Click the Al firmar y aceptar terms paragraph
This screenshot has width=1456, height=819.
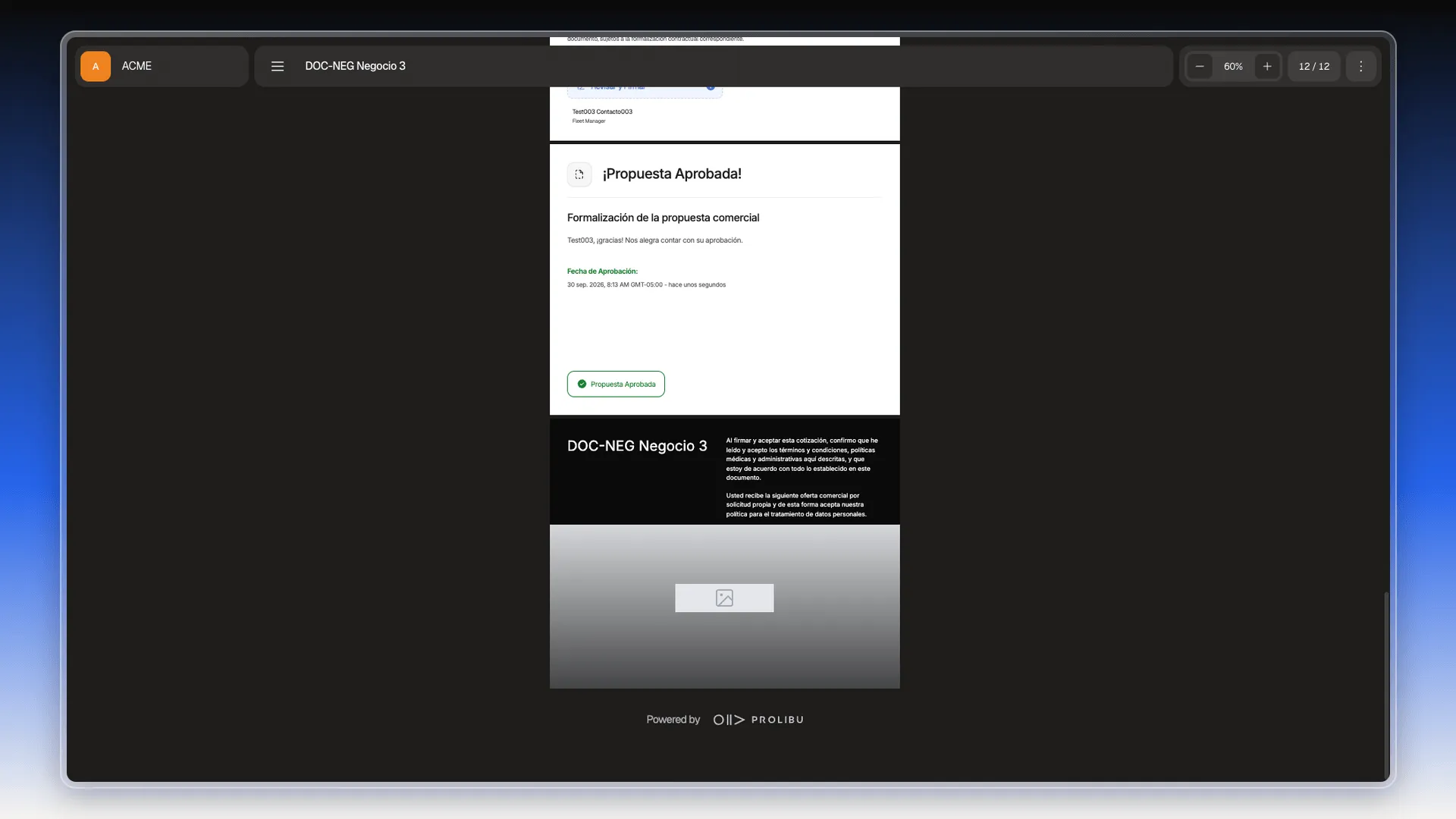tap(802, 459)
